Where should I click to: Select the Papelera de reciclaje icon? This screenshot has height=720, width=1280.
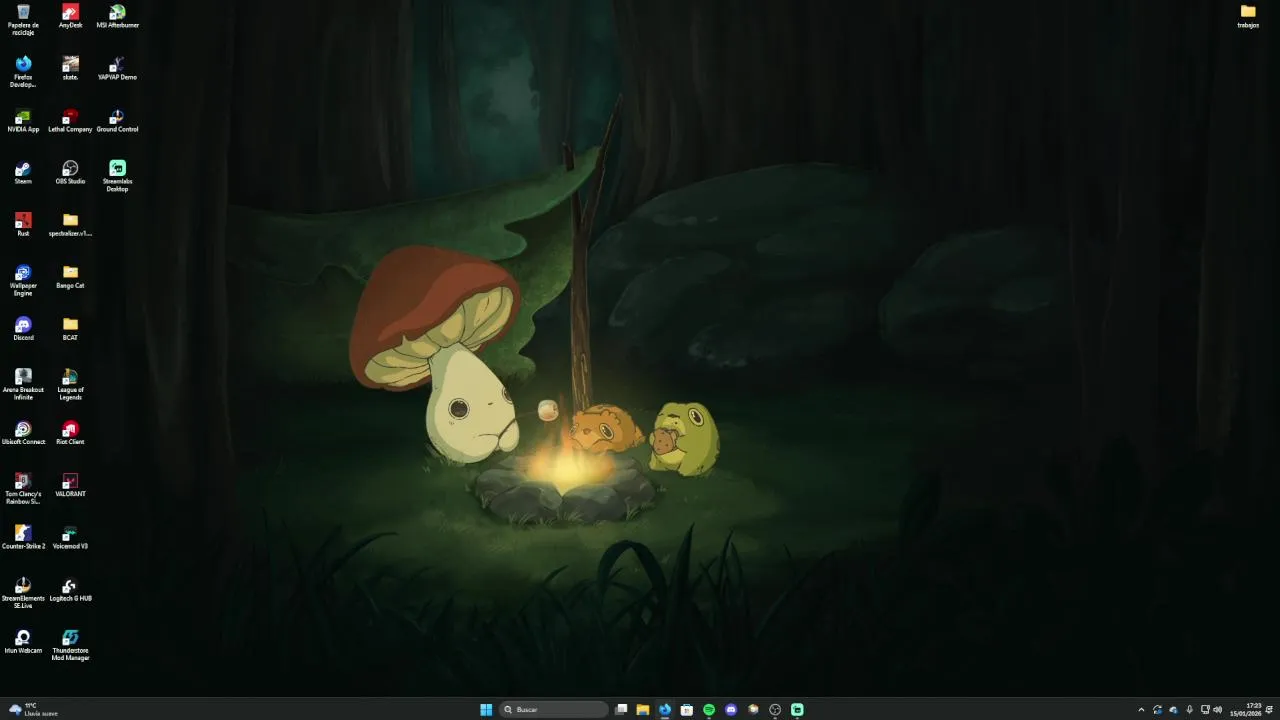click(x=23, y=19)
